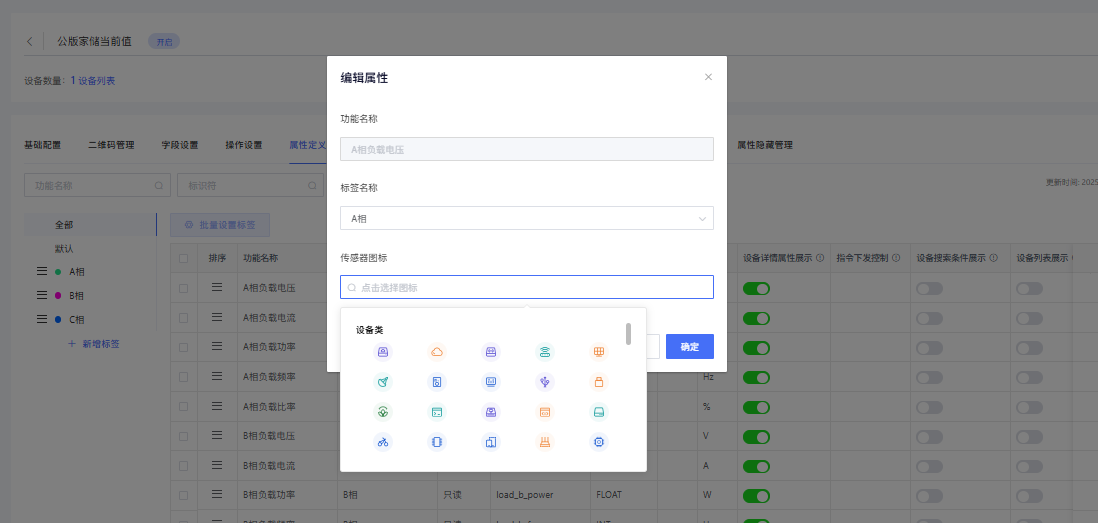Select the purple USB symbol icon
The width and height of the screenshot is (1098, 523).
click(x=545, y=382)
